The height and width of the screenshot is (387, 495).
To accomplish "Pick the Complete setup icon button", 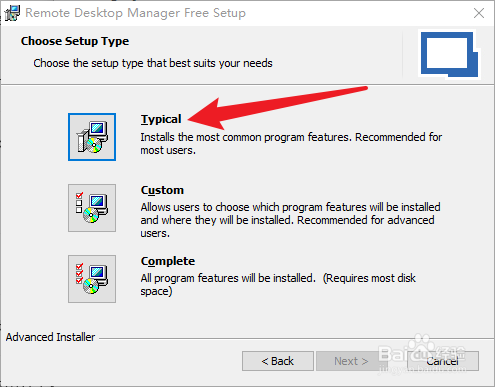I will 92,279.
